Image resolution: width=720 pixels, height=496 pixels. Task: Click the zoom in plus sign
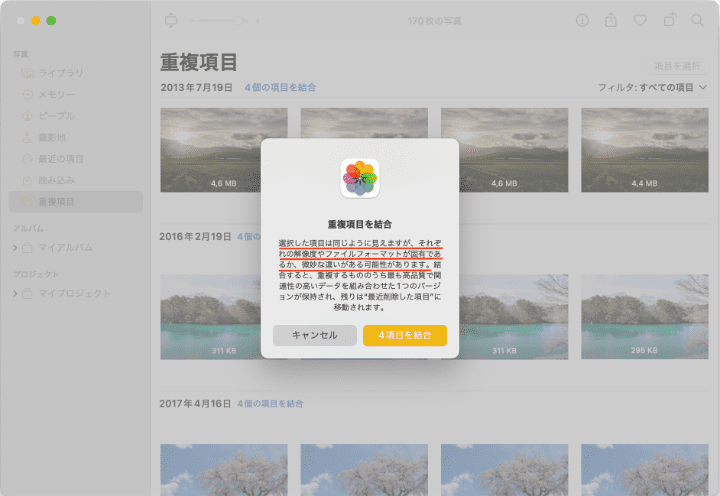click(x=257, y=21)
